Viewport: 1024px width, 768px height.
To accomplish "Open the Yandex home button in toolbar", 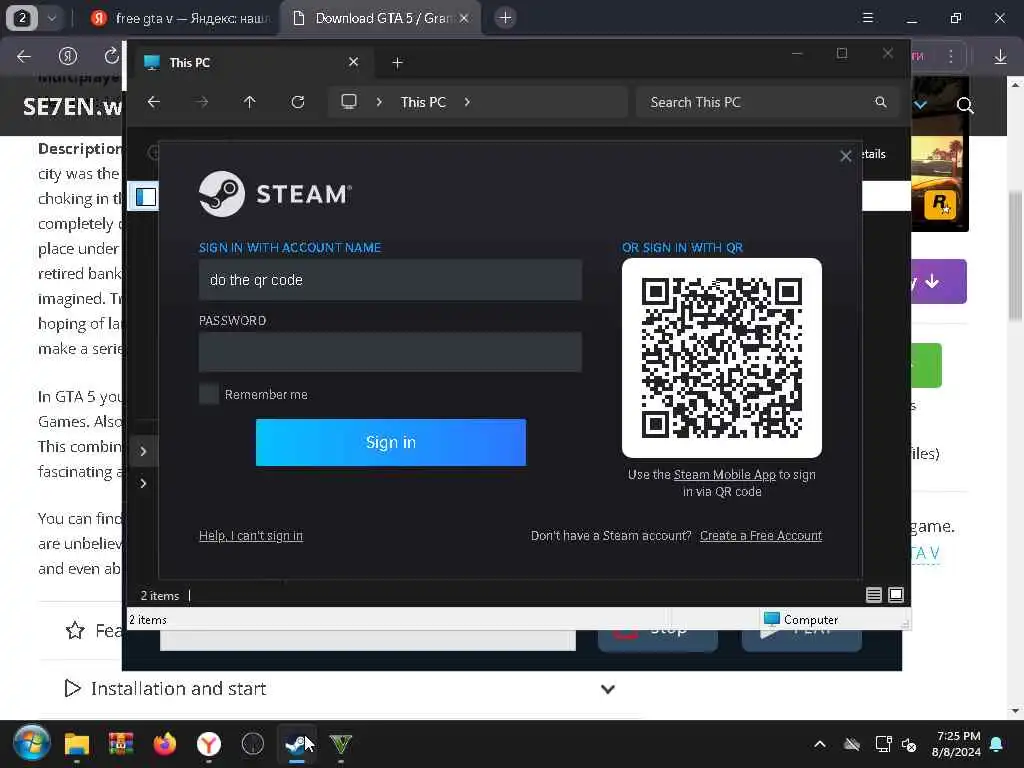I will click(68, 57).
